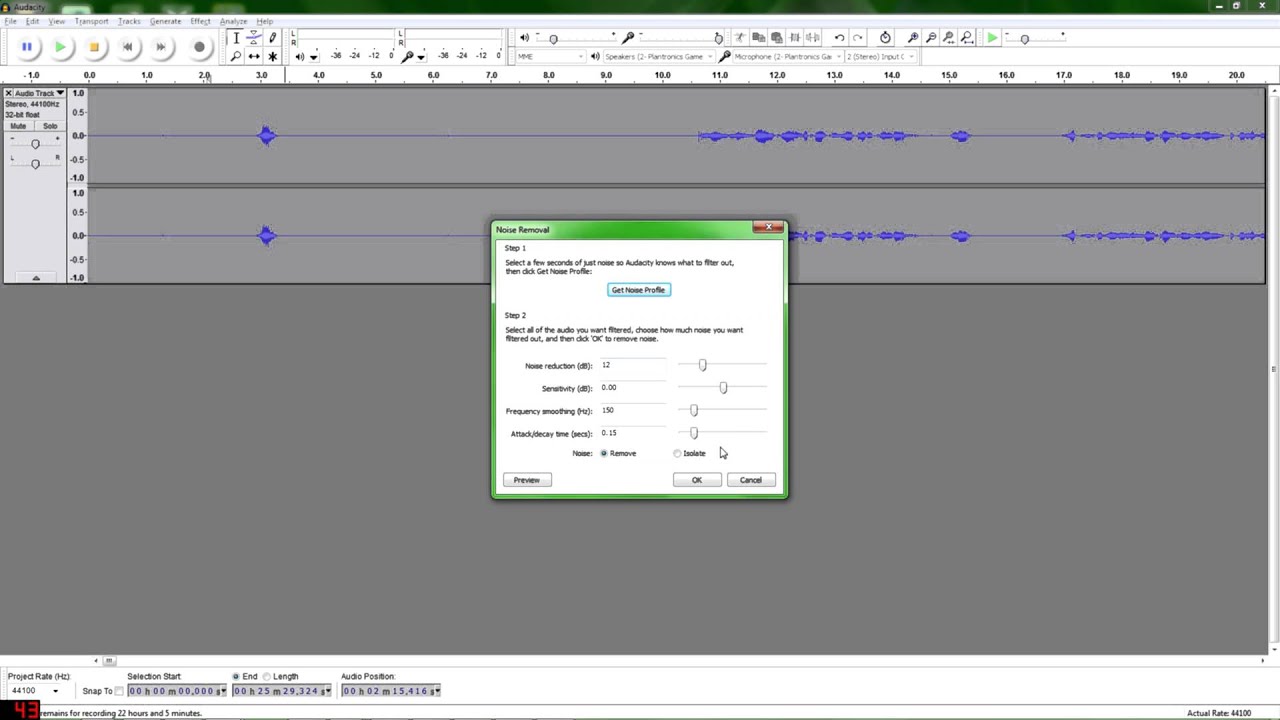Screen dimensions: 1280x720
Task: Click the Redo arrow icon
Action: [857, 38]
